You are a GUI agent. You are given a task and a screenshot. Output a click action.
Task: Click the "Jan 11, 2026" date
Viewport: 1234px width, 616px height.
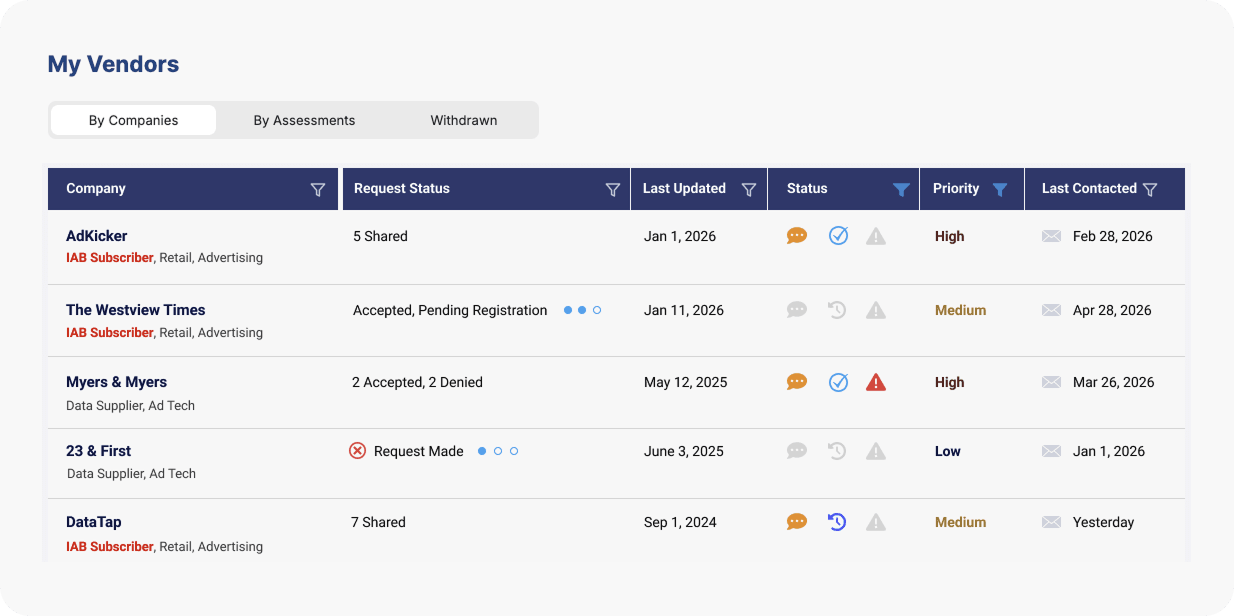coord(684,310)
